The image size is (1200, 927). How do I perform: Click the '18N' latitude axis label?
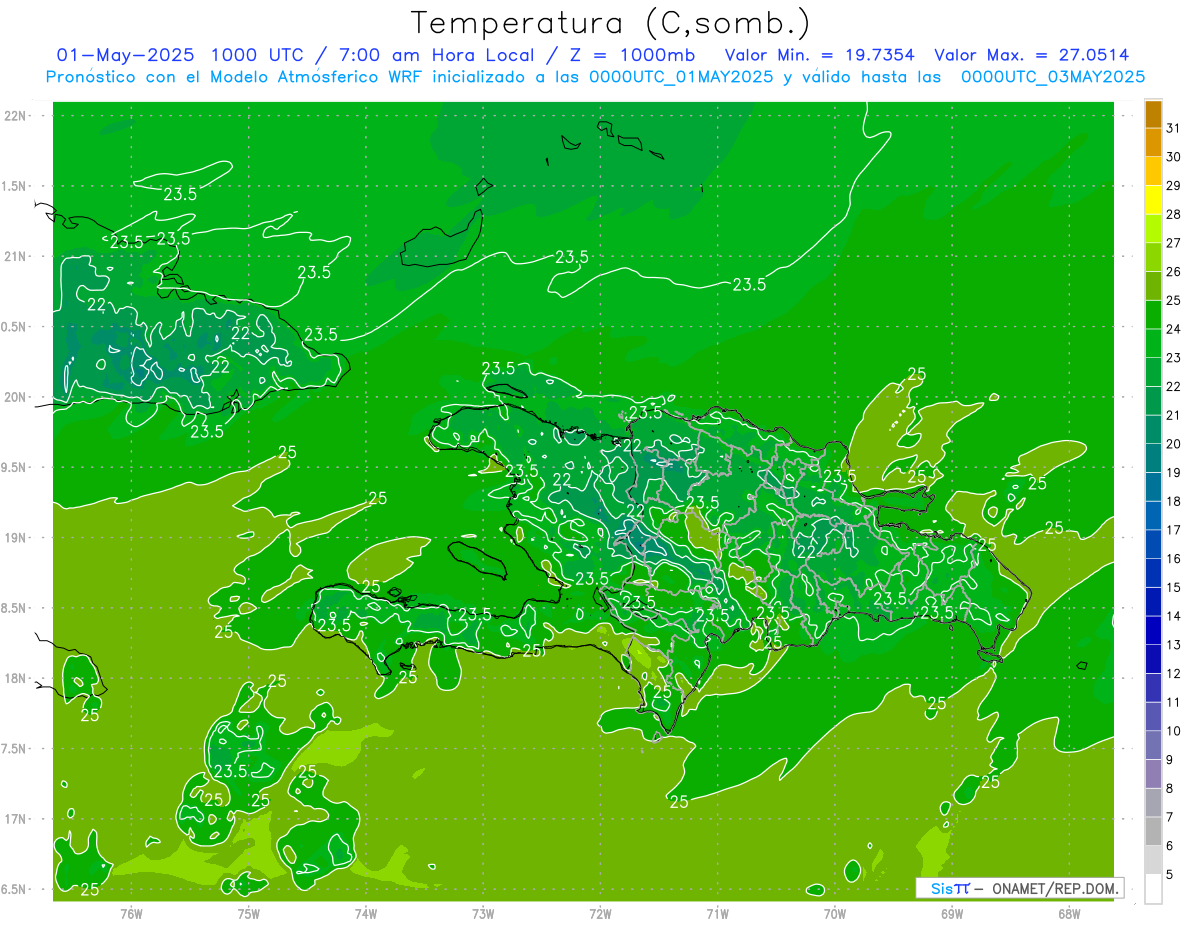pyautogui.click(x=16, y=678)
